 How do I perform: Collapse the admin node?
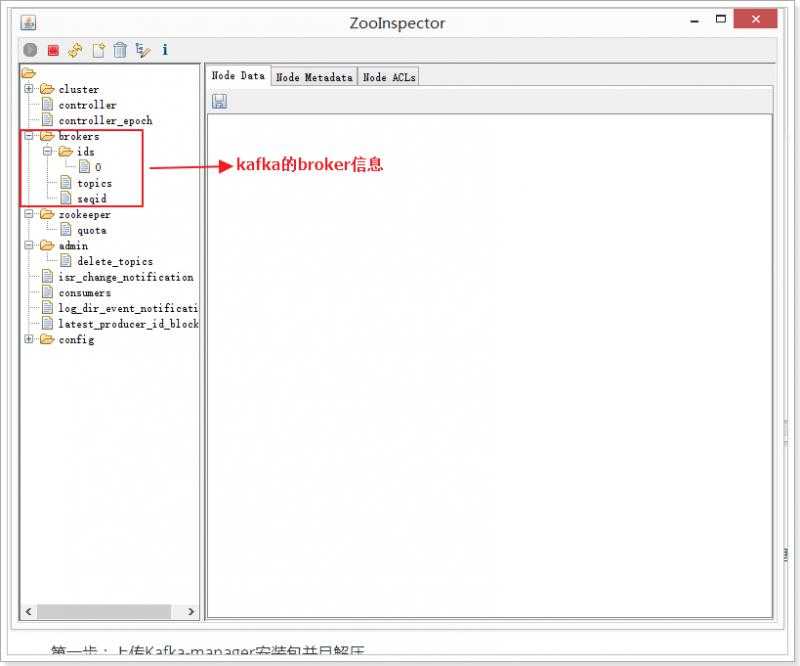[x=29, y=245]
